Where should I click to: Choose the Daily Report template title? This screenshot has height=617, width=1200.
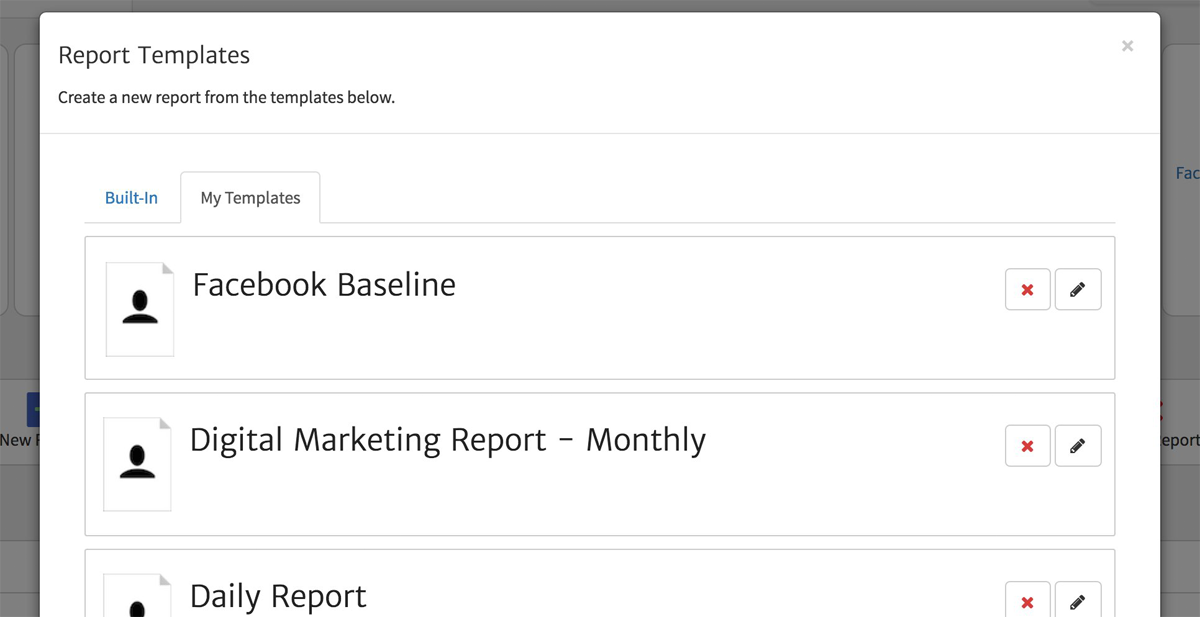click(x=278, y=596)
